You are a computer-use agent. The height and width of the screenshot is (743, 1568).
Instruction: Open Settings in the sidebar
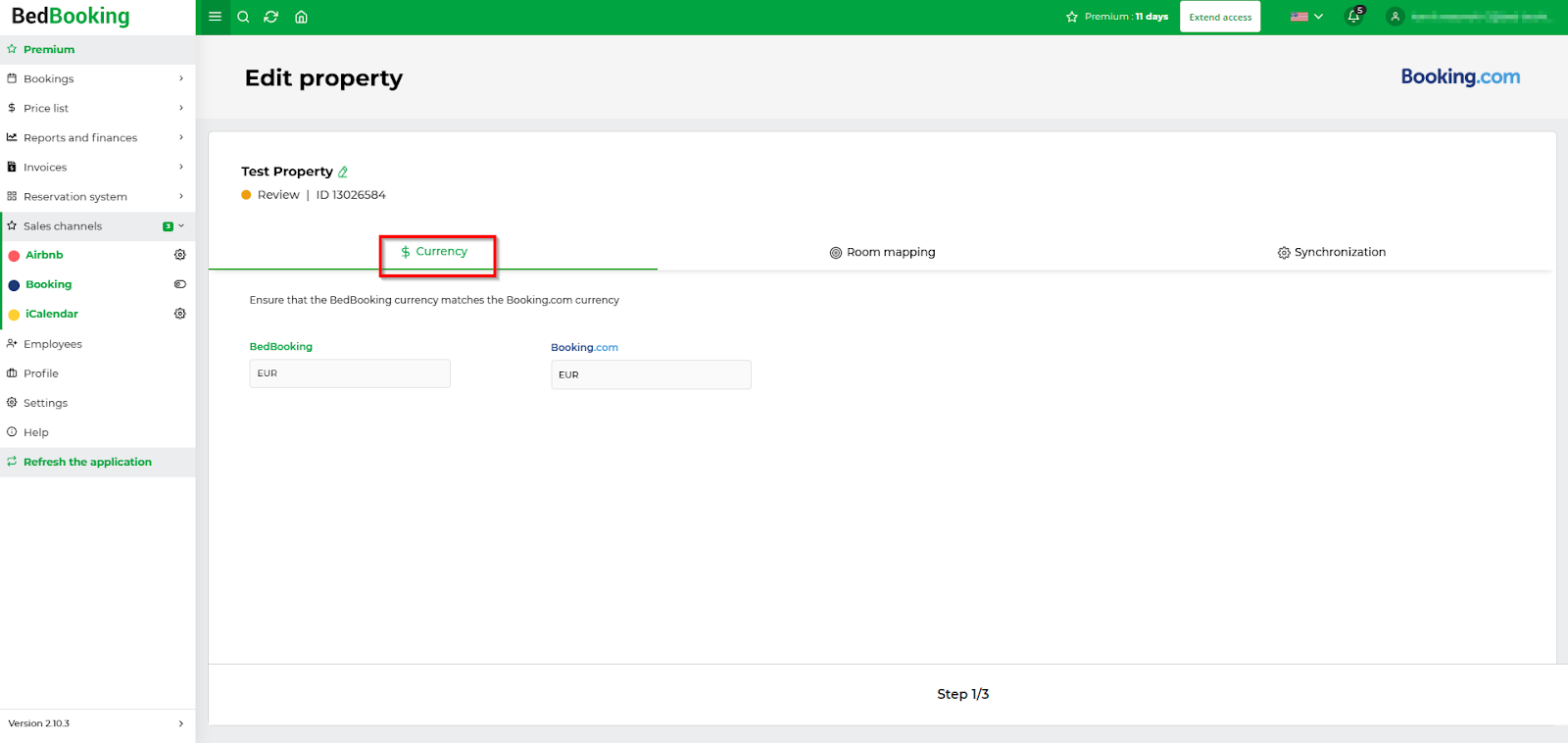(x=98, y=403)
